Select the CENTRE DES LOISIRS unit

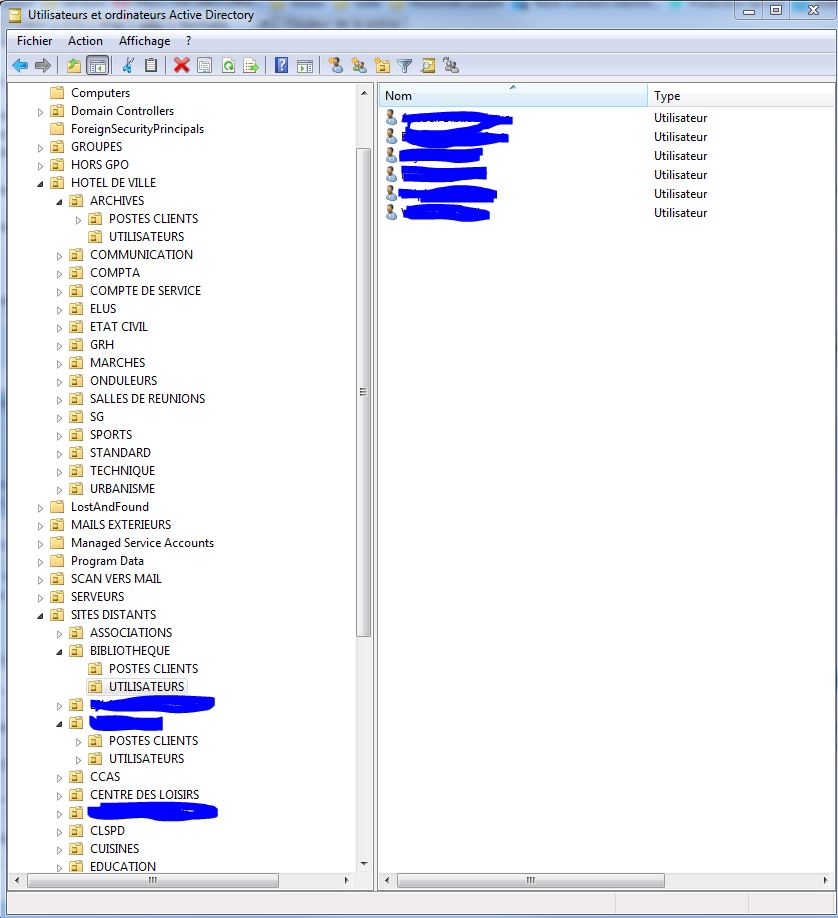tap(145, 795)
